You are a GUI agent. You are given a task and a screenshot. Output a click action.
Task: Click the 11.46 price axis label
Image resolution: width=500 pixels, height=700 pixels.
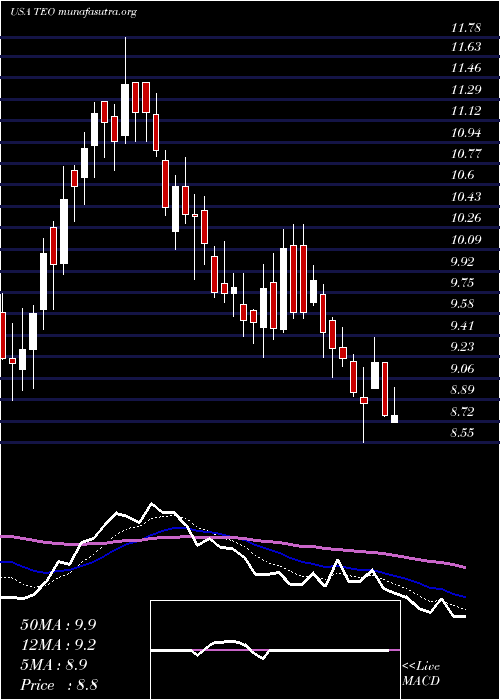click(x=466, y=68)
